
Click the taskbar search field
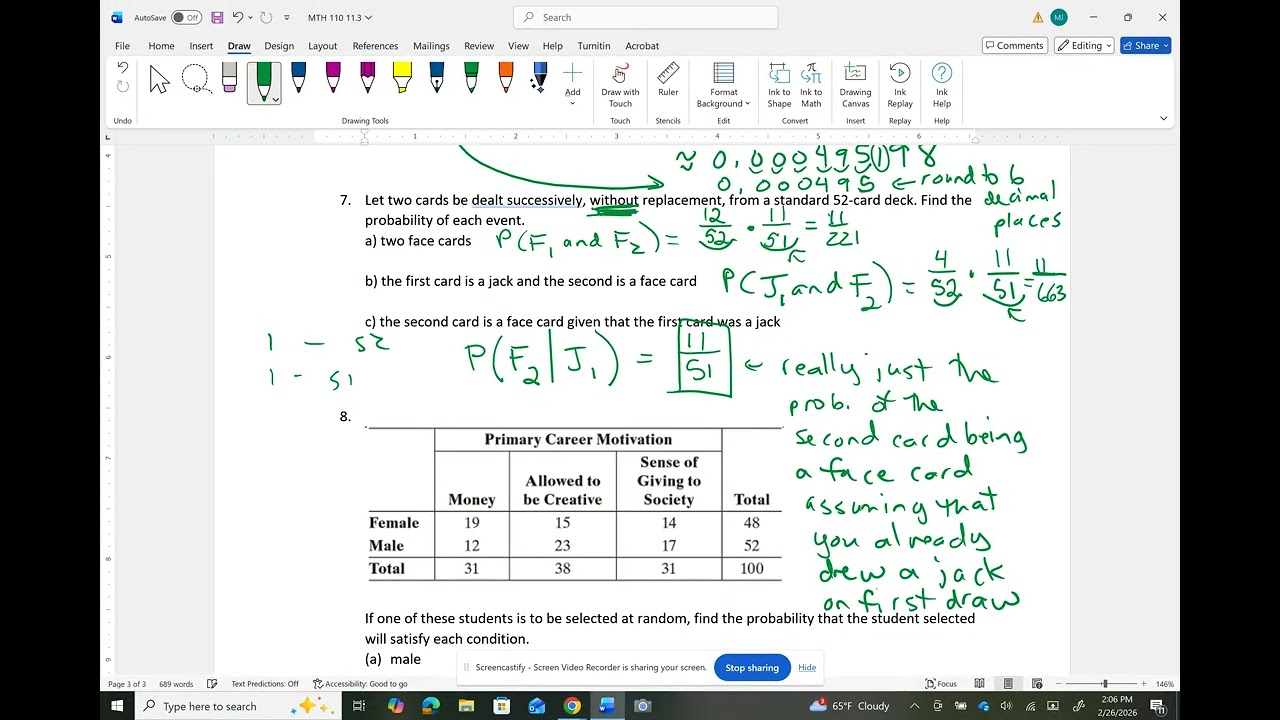click(x=238, y=706)
